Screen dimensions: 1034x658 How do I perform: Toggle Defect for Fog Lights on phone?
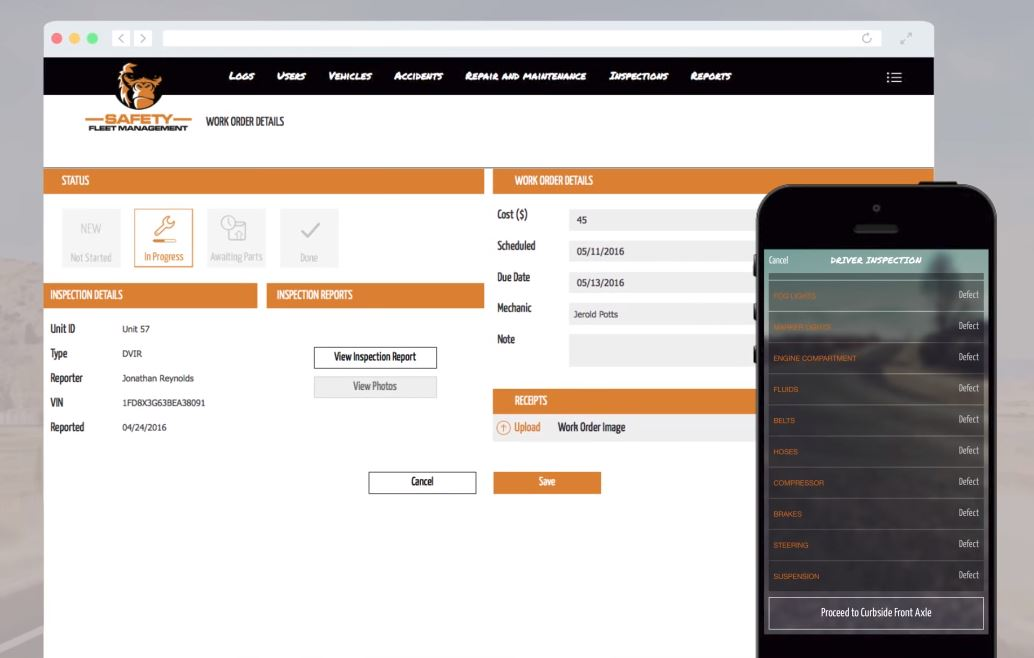[x=968, y=294]
